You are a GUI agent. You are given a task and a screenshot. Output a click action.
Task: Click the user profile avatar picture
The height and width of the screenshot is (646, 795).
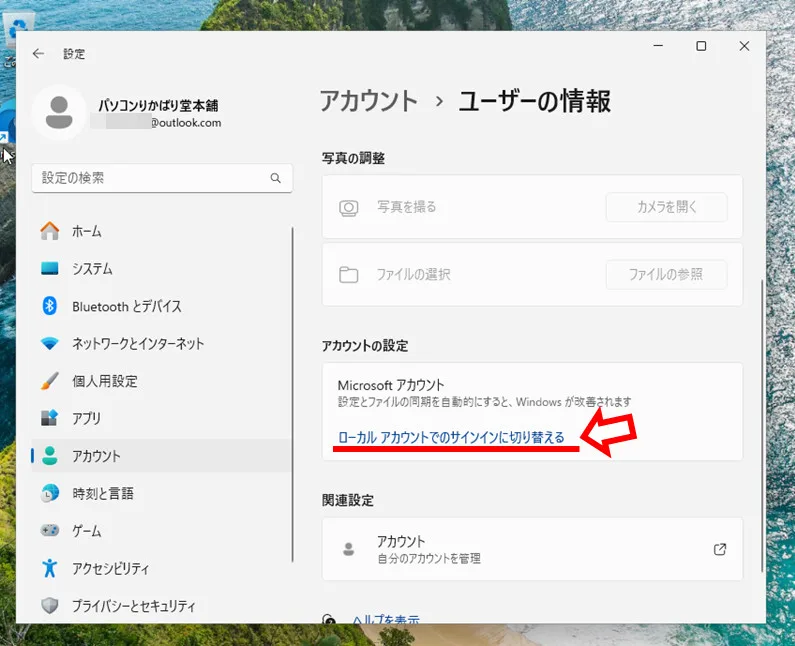(59, 113)
